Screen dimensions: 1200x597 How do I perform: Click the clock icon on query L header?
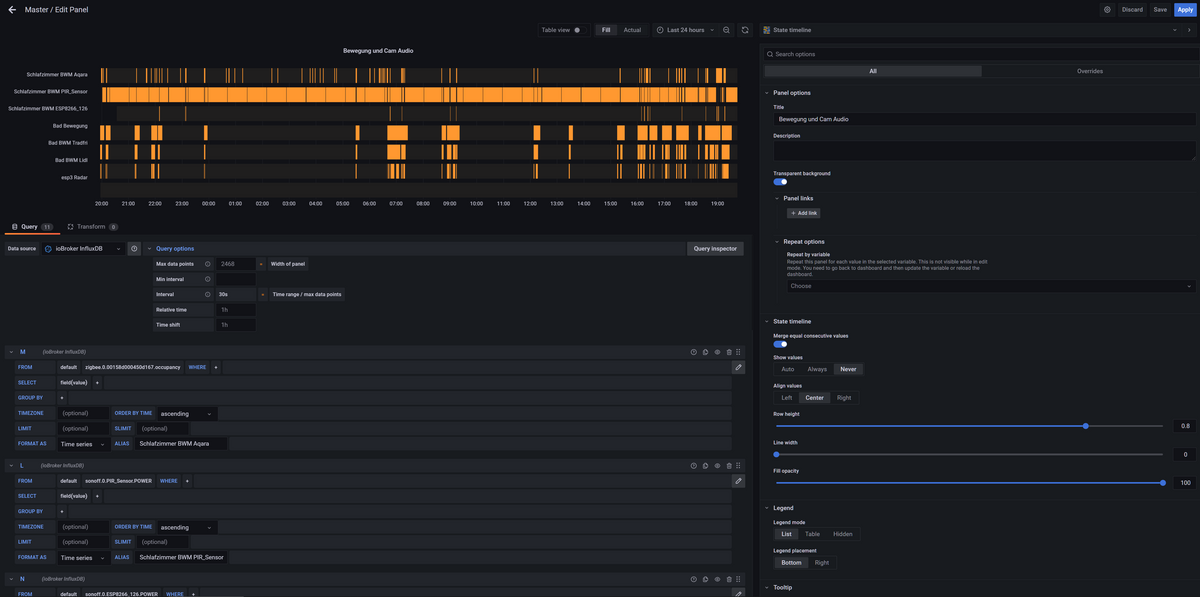[694, 466]
